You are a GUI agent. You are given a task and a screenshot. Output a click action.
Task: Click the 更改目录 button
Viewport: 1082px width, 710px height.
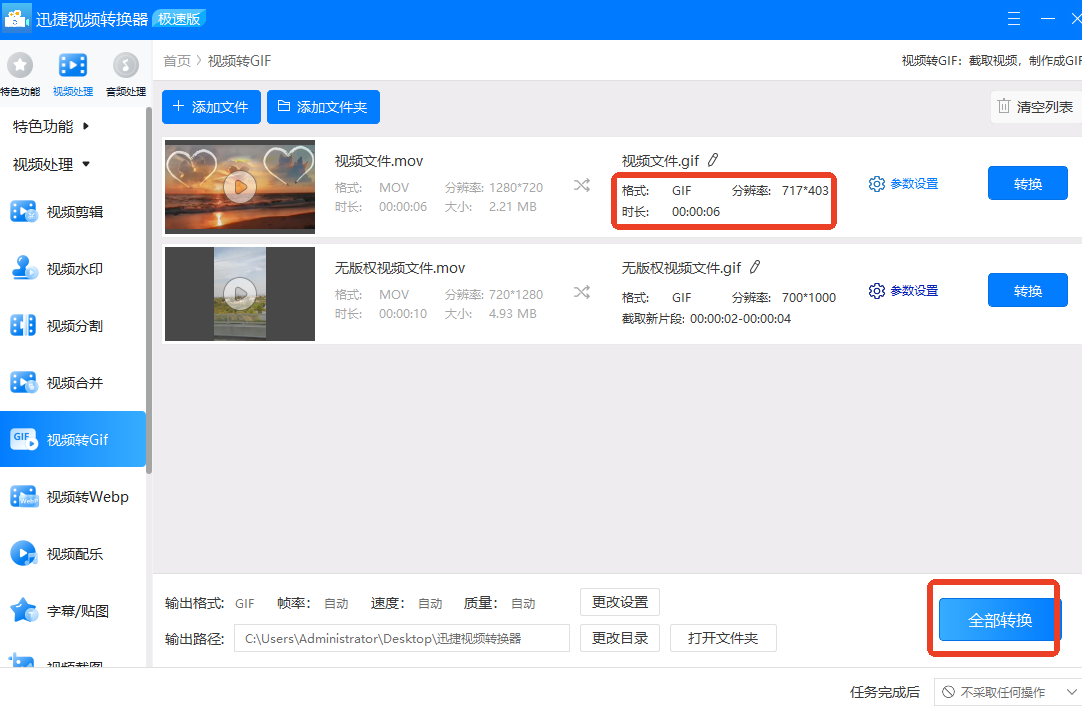(620, 638)
